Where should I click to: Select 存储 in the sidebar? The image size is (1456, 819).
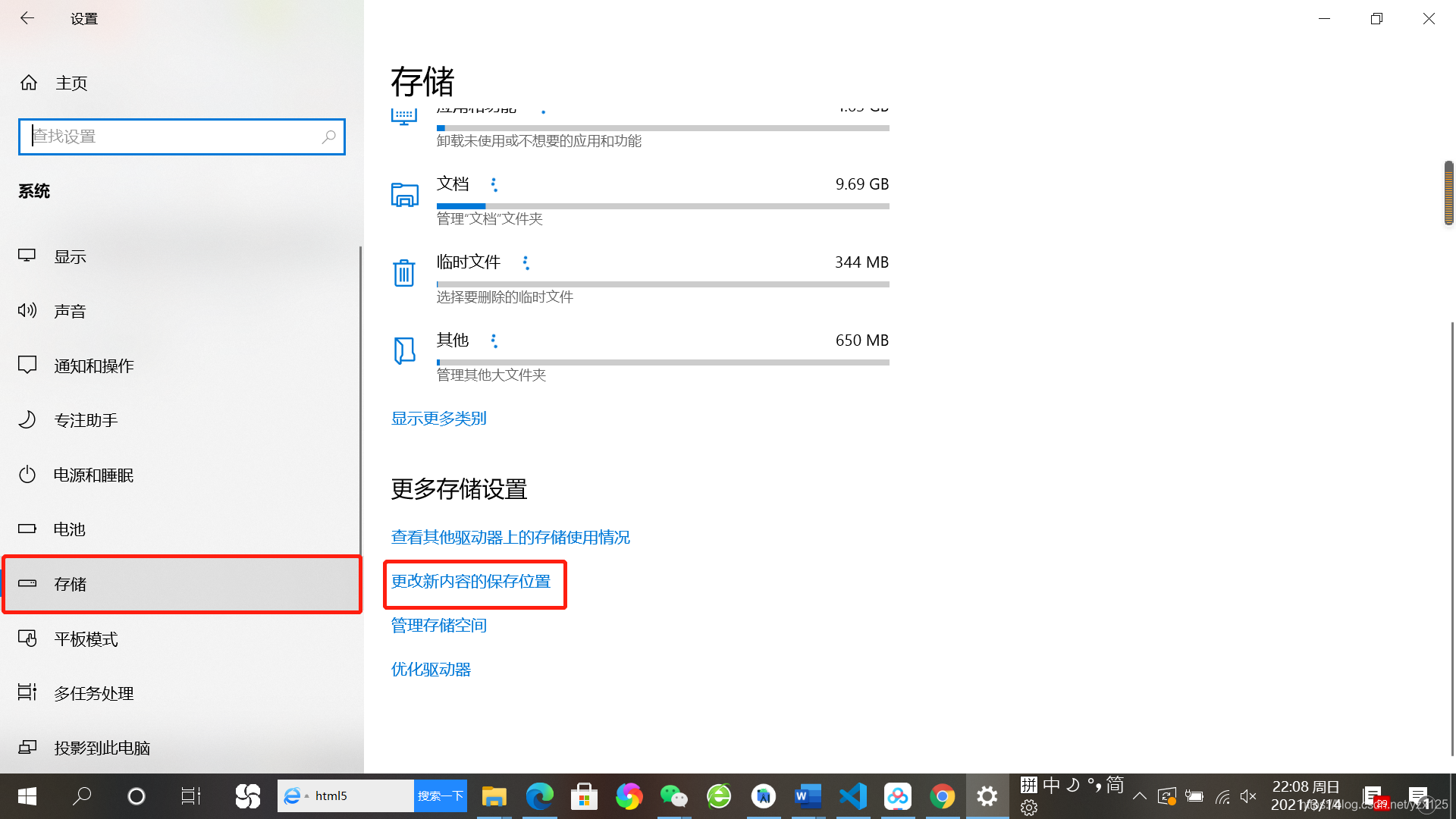click(180, 584)
